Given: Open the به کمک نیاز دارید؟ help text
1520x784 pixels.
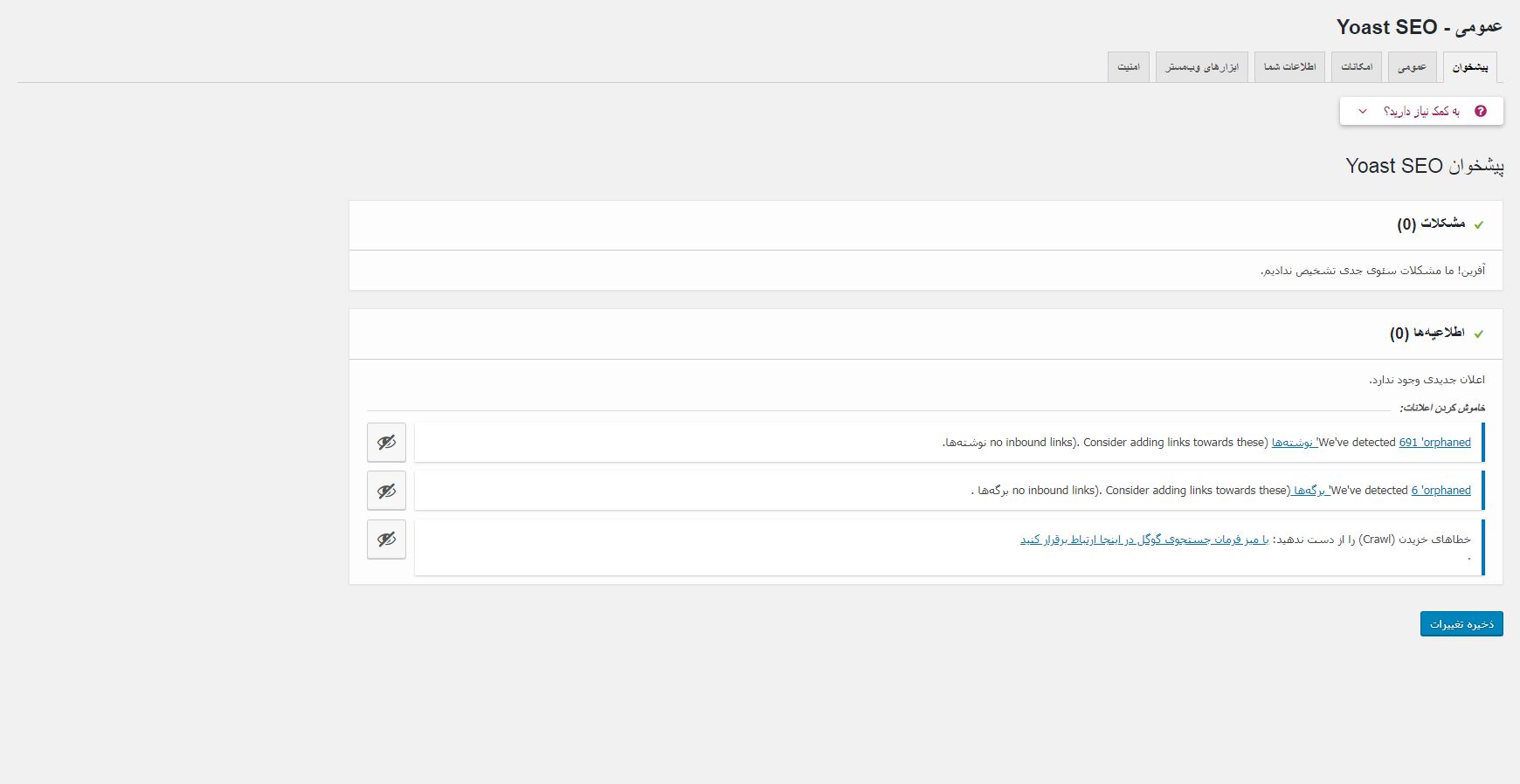Looking at the screenshot, I should [x=1421, y=111].
